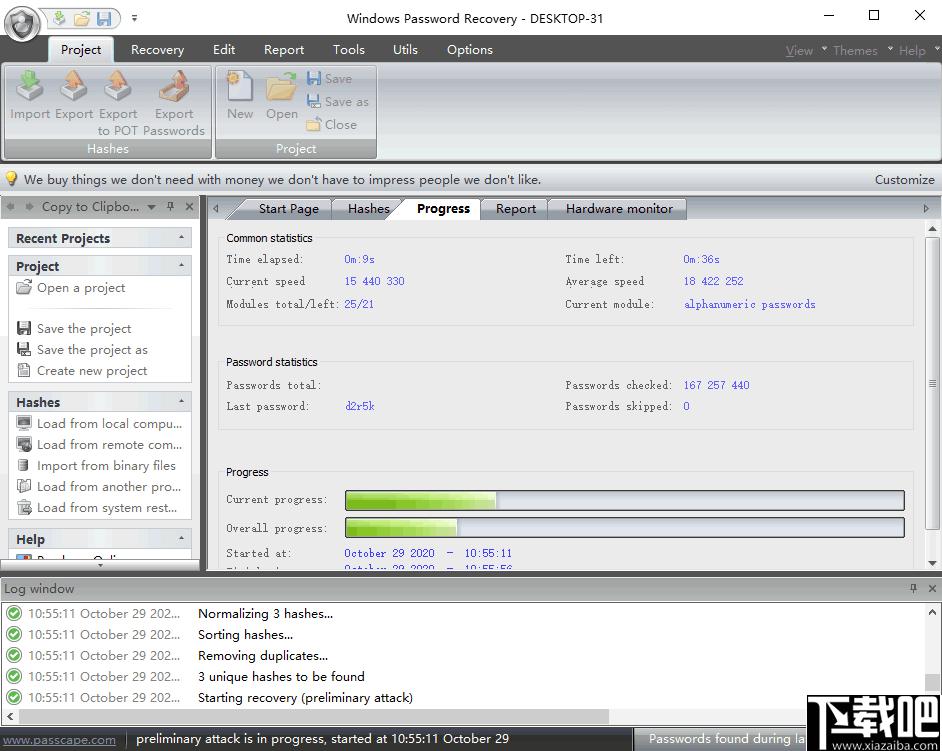Screen dimensions: 942x751
Task: Click the quick access import icon
Action: [59, 18]
